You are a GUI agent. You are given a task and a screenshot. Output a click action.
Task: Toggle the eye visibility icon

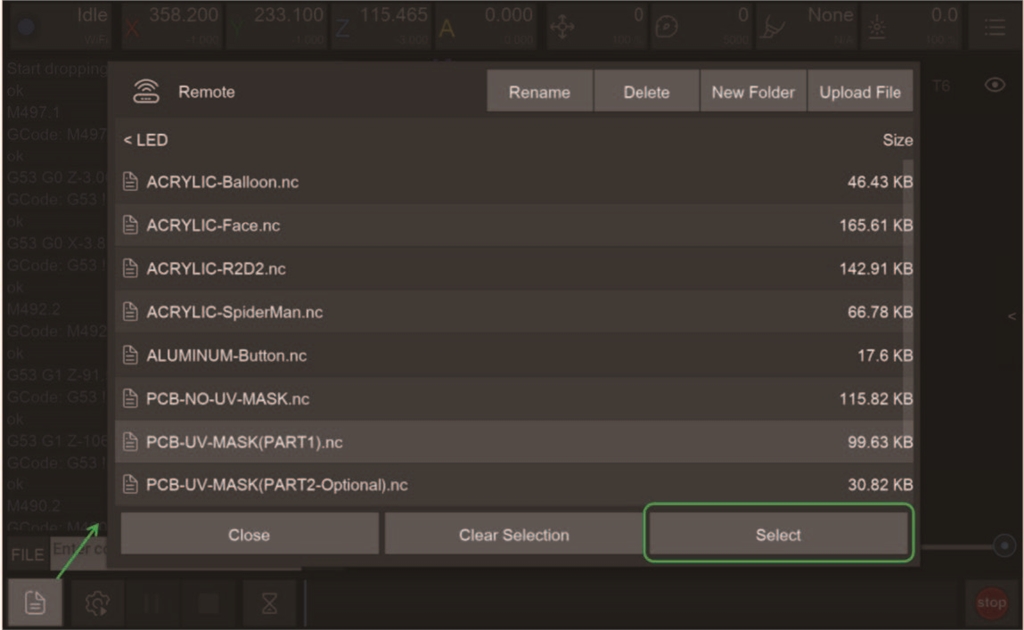[994, 85]
